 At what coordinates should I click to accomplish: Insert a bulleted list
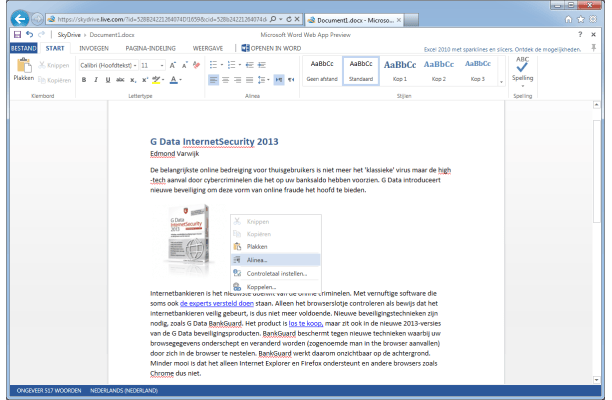(x=213, y=65)
